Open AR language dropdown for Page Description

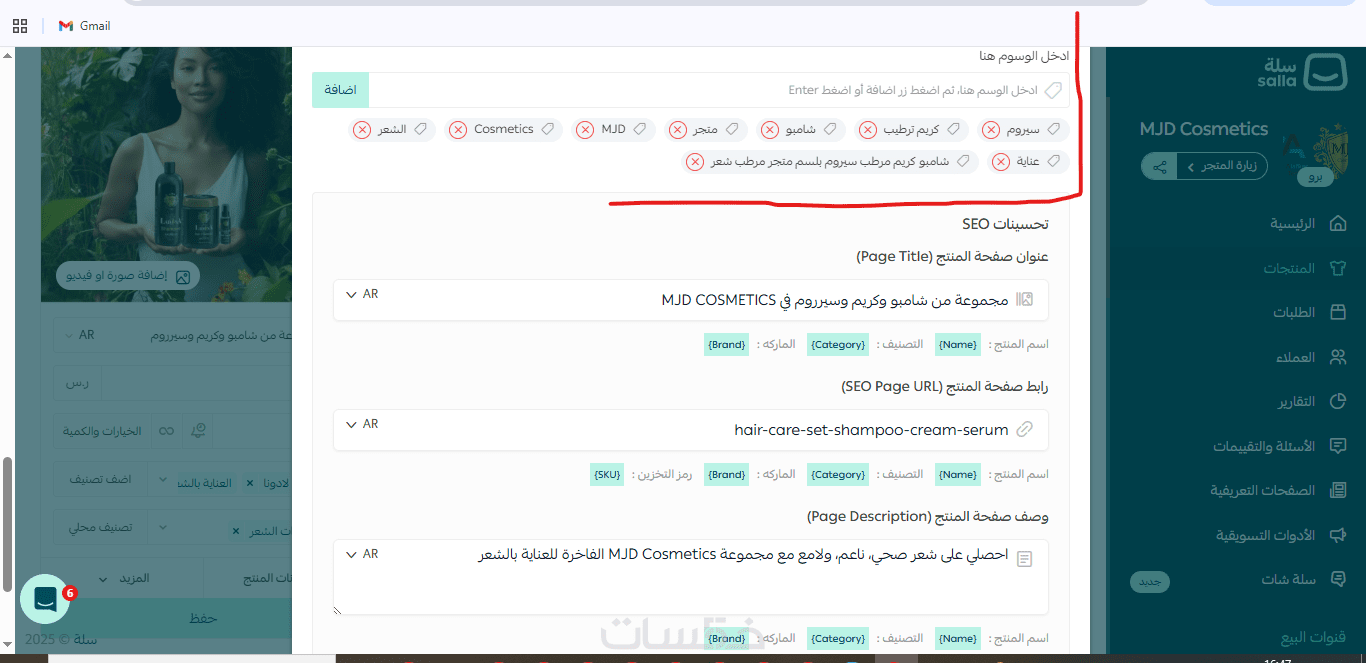pos(362,554)
